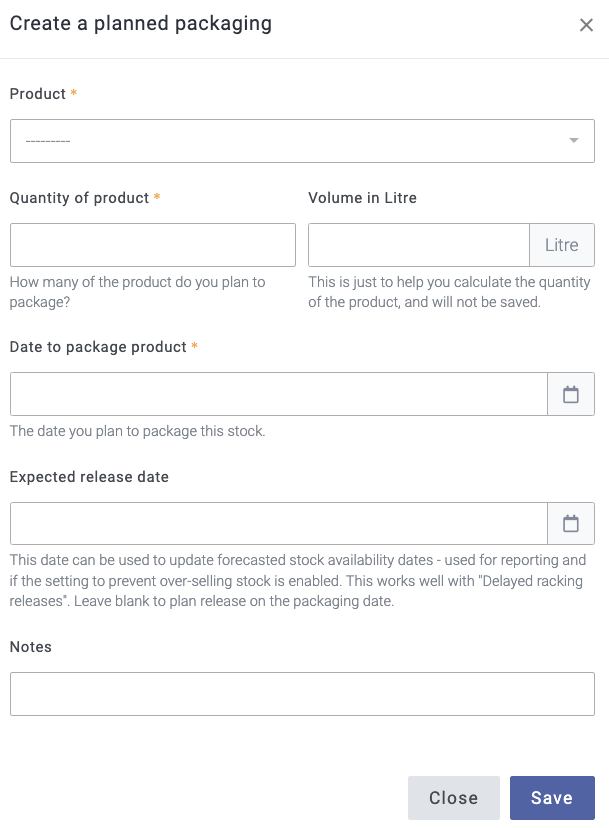This screenshot has height=828, width=609.
Task: Focus the Quantity of product input field
Action: click(153, 245)
